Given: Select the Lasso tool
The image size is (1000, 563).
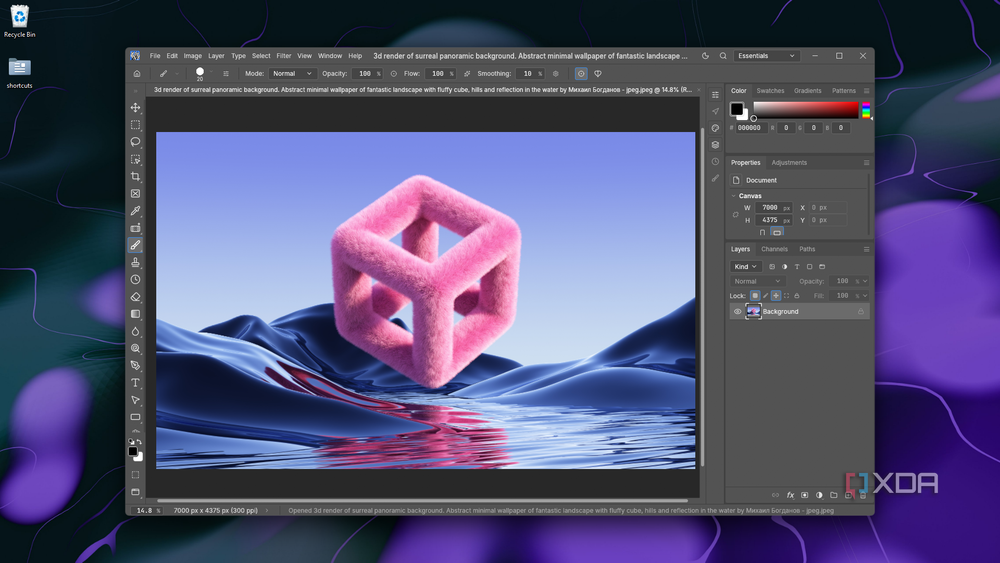Looking at the screenshot, I should pyautogui.click(x=135, y=142).
